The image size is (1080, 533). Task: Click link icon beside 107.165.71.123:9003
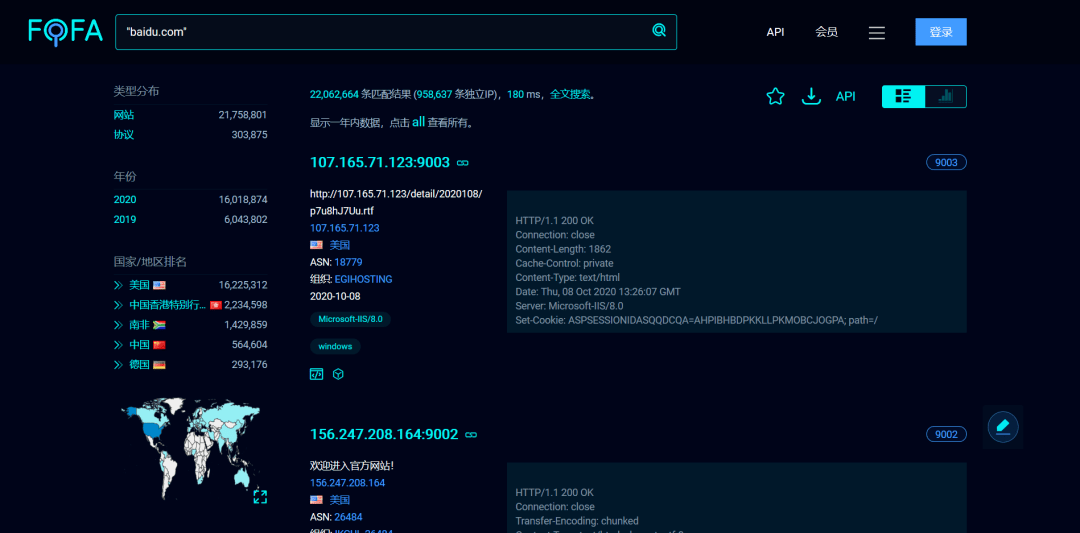(463, 163)
